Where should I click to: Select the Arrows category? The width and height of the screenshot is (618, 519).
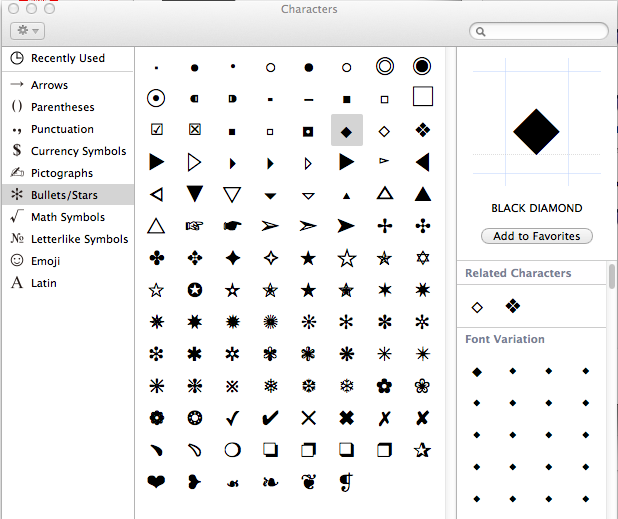(x=68, y=85)
